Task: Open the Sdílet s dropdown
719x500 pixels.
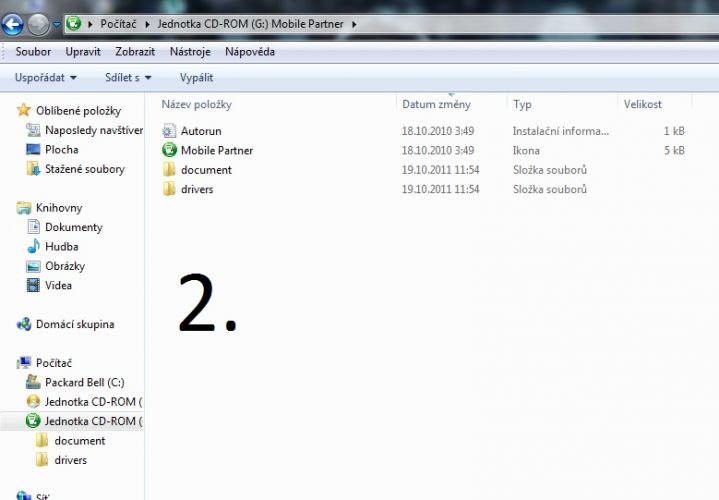Action: 128,78
